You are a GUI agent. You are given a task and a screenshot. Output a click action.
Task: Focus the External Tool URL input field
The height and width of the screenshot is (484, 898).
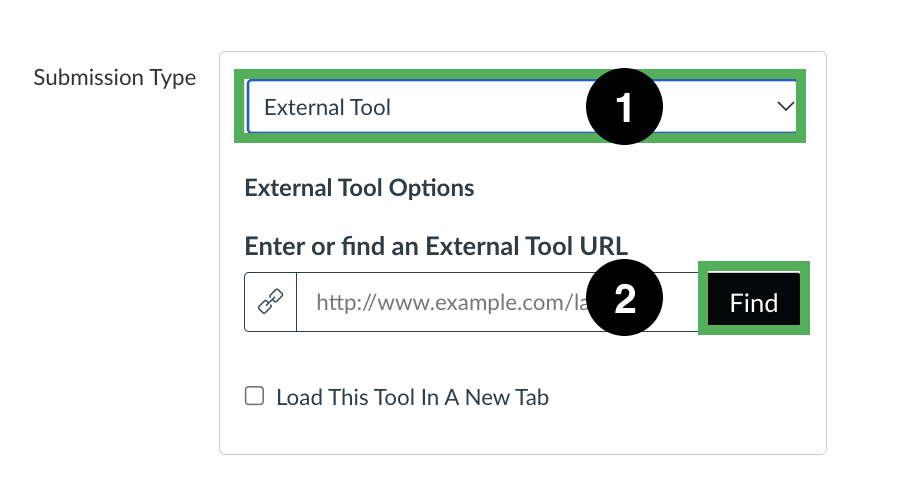497,302
